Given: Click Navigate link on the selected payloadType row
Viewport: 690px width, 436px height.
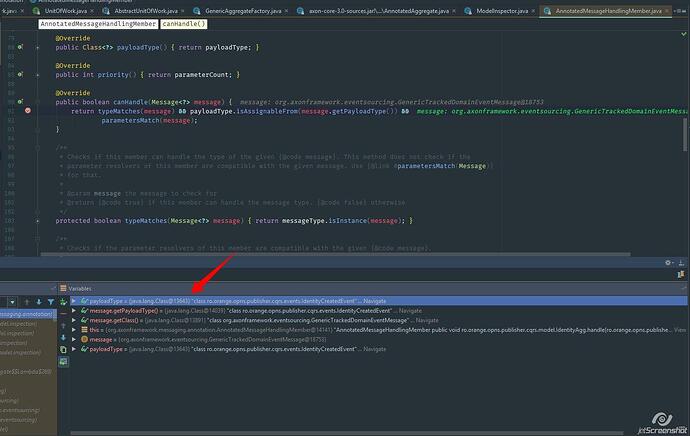Looking at the screenshot, I should [374, 301].
